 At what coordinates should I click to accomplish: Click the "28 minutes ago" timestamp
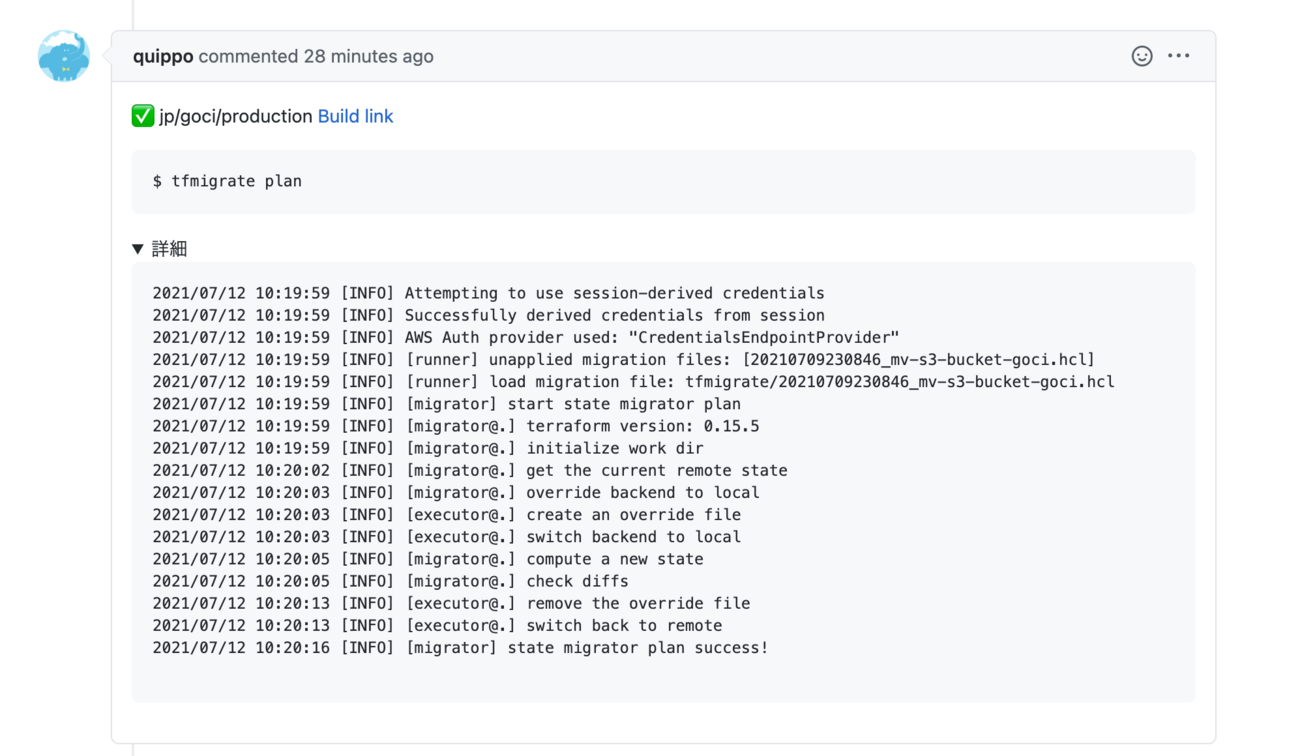368,56
